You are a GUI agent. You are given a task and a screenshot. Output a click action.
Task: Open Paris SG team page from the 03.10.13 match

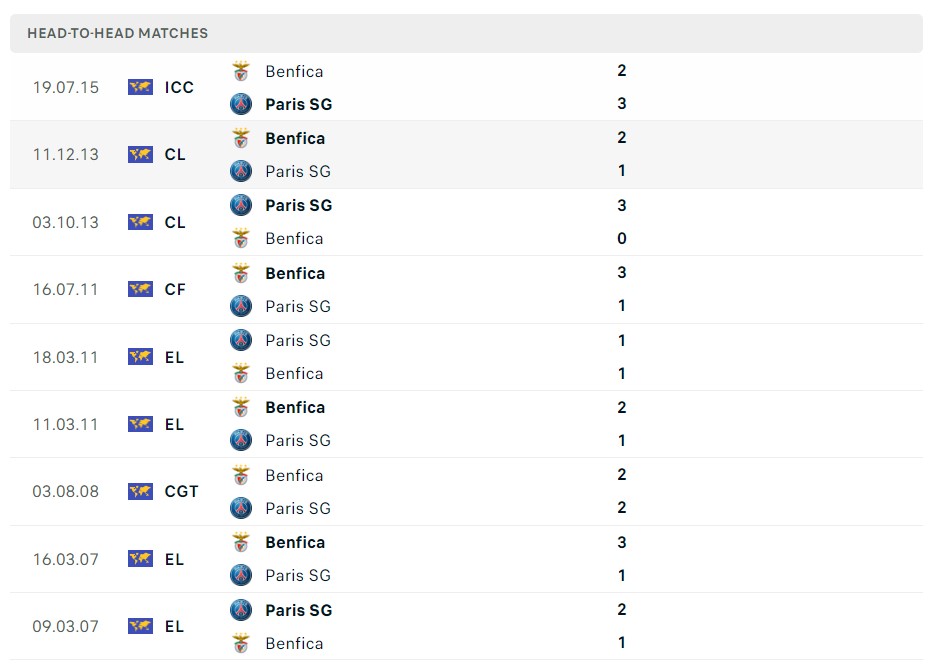(297, 205)
